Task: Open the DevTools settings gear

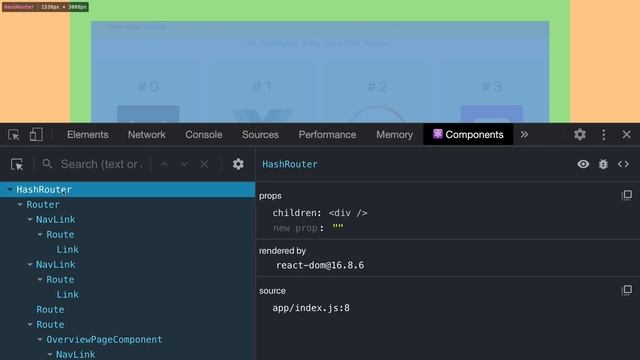Action: pyautogui.click(x=580, y=134)
